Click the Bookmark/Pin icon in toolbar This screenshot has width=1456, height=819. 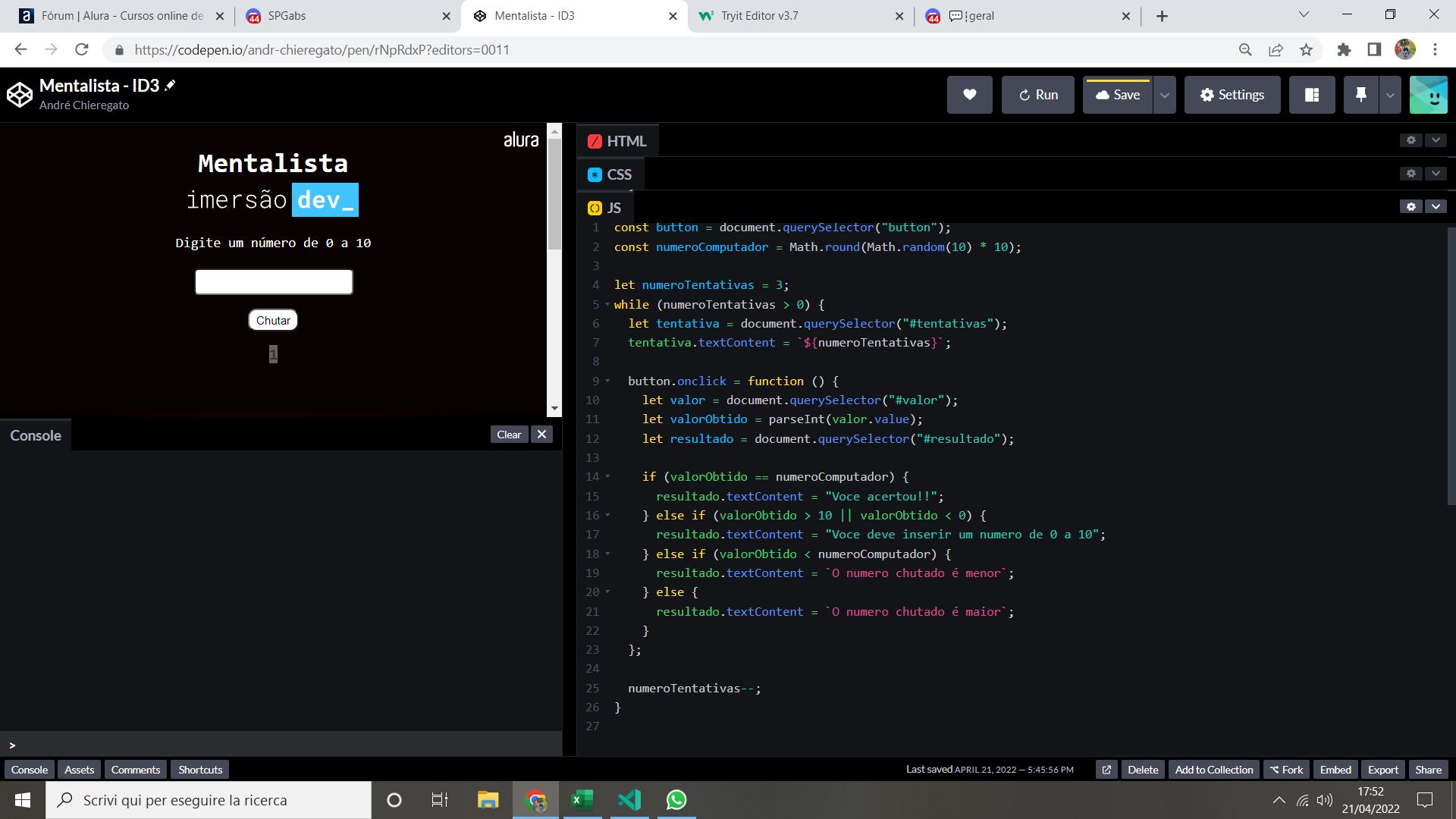[1361, 94]
